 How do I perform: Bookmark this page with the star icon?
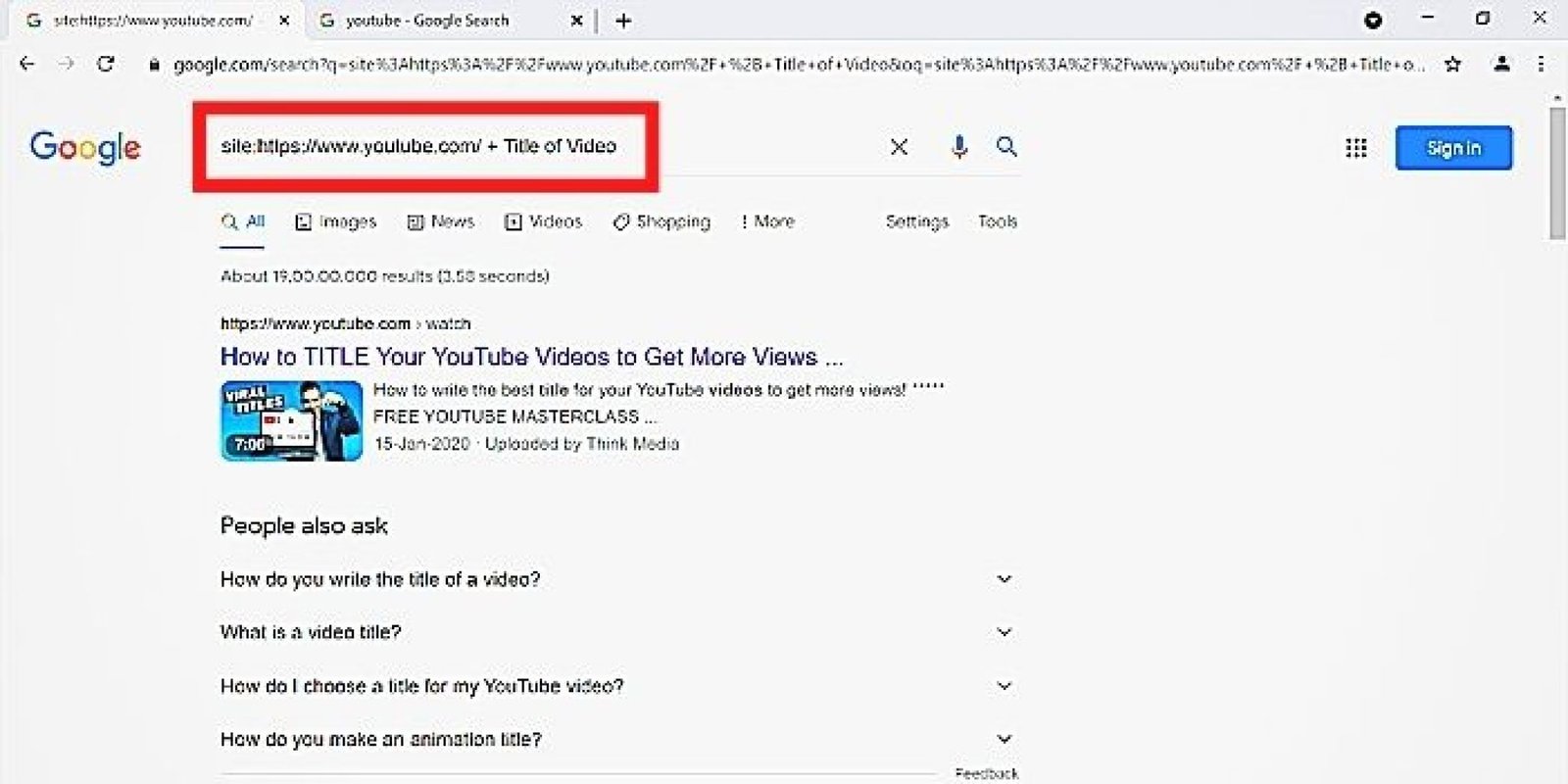point(1452,64)
